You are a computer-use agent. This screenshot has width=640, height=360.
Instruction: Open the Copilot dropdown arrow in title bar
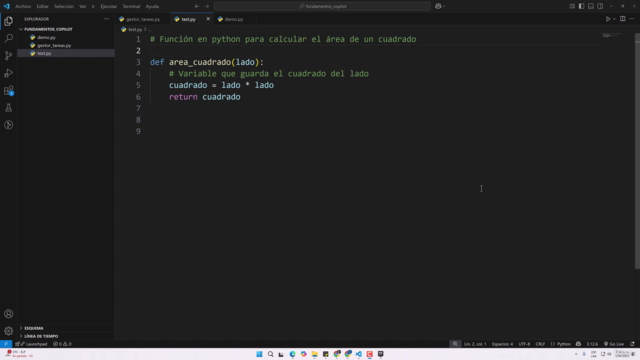pos(444,6)
